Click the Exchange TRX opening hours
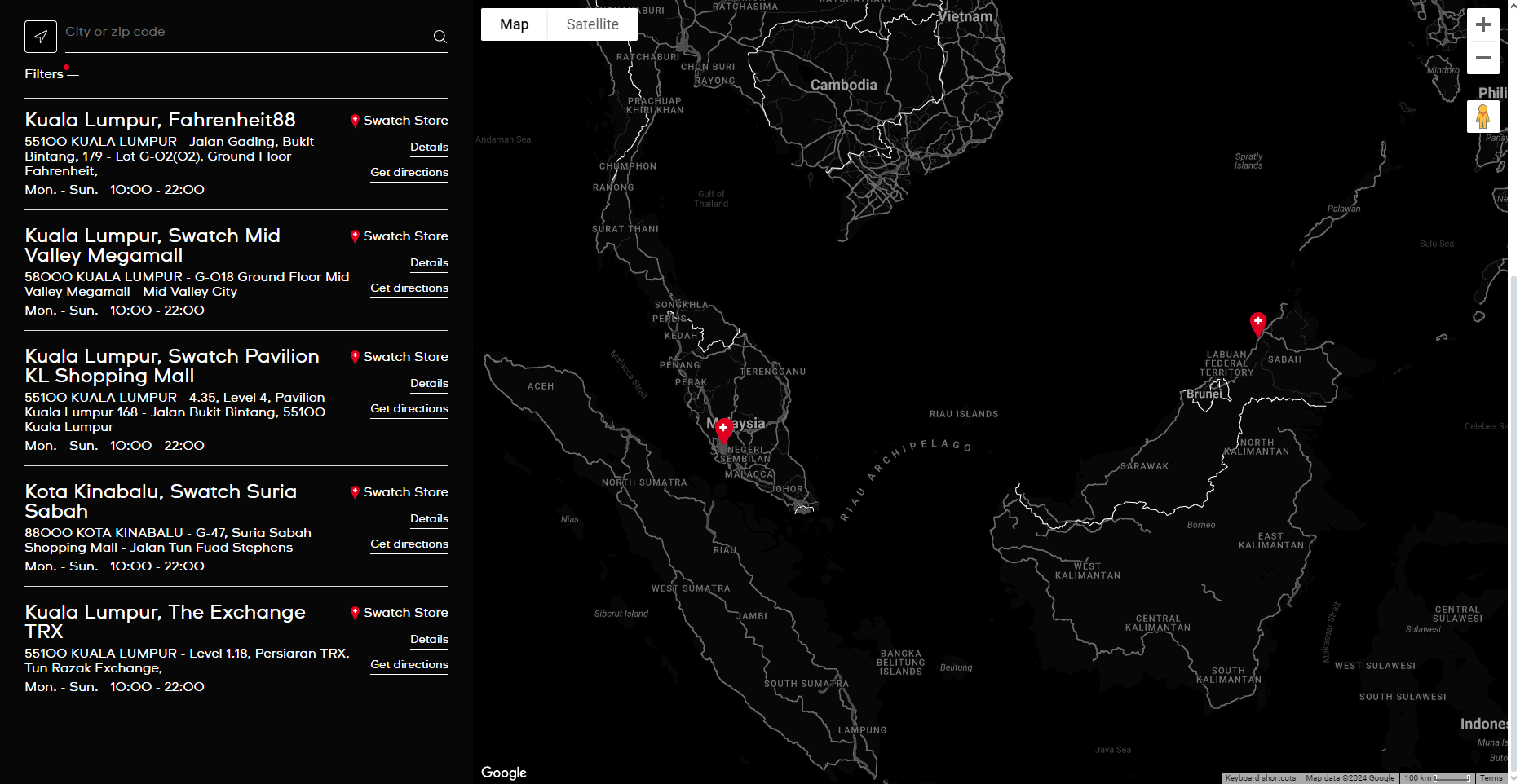Image resolution: width=1520 pixels, height=784 pixels. pos(114,687)
